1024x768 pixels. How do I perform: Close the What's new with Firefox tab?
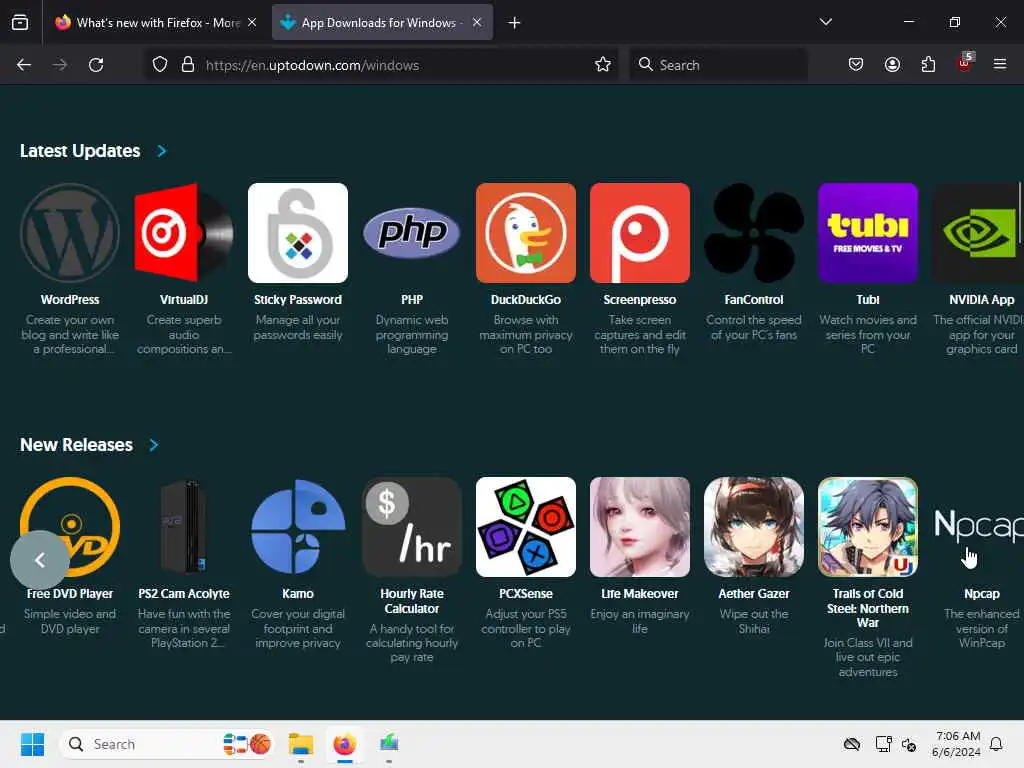pyautogui.click(x=252, y=23)
